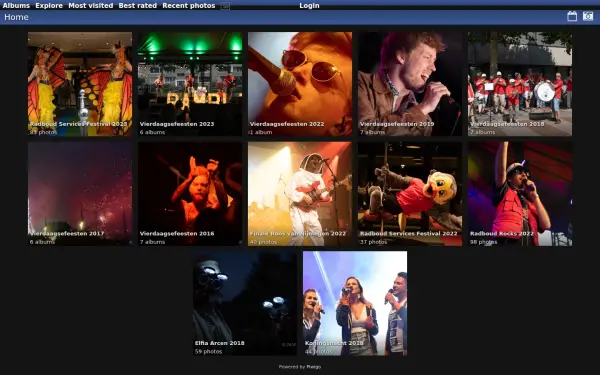Open Radboud Services Festival 2023 album

(x=80, y=84)
